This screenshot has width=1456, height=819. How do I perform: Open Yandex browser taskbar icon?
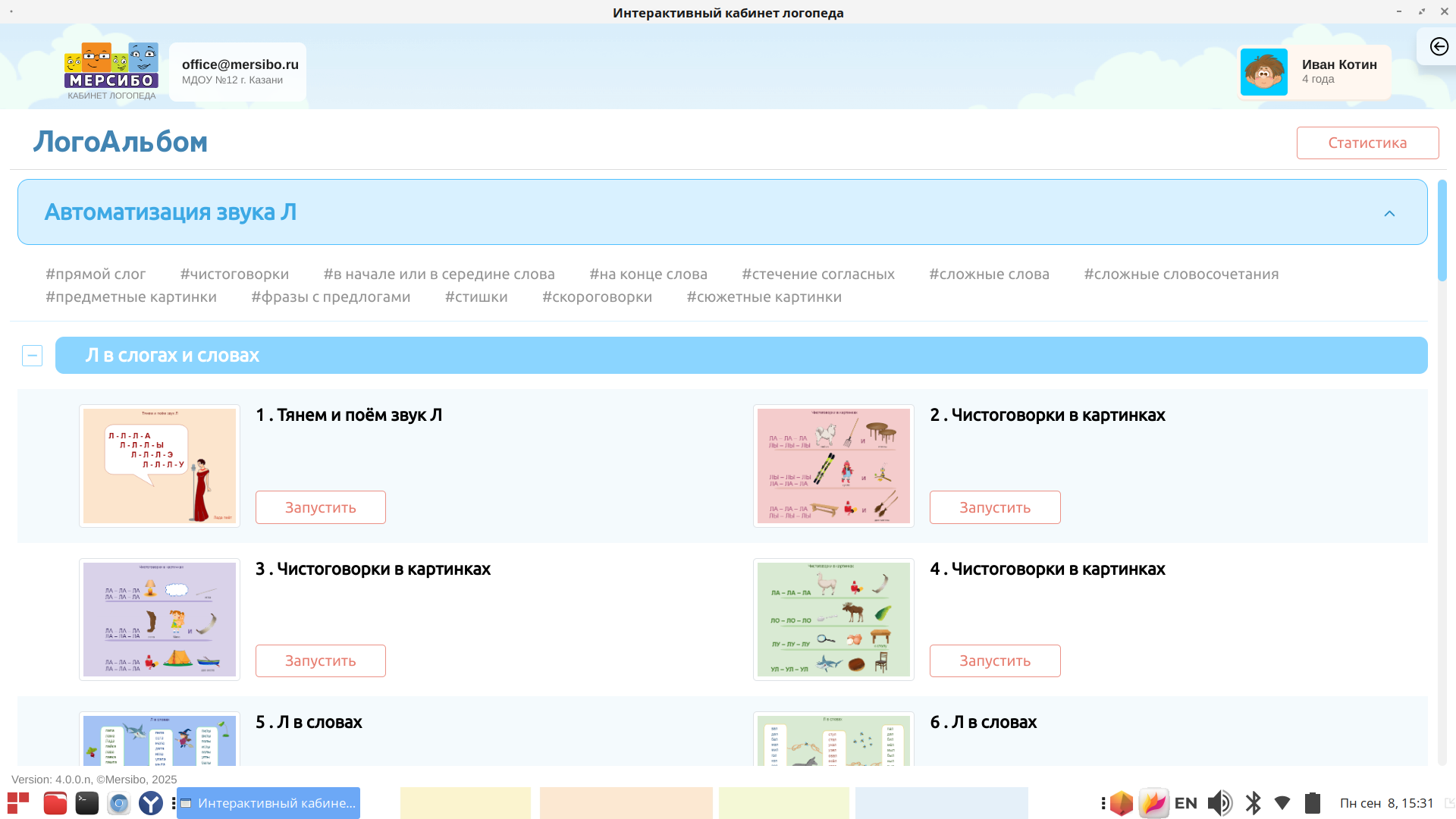(x=151, y=803)
